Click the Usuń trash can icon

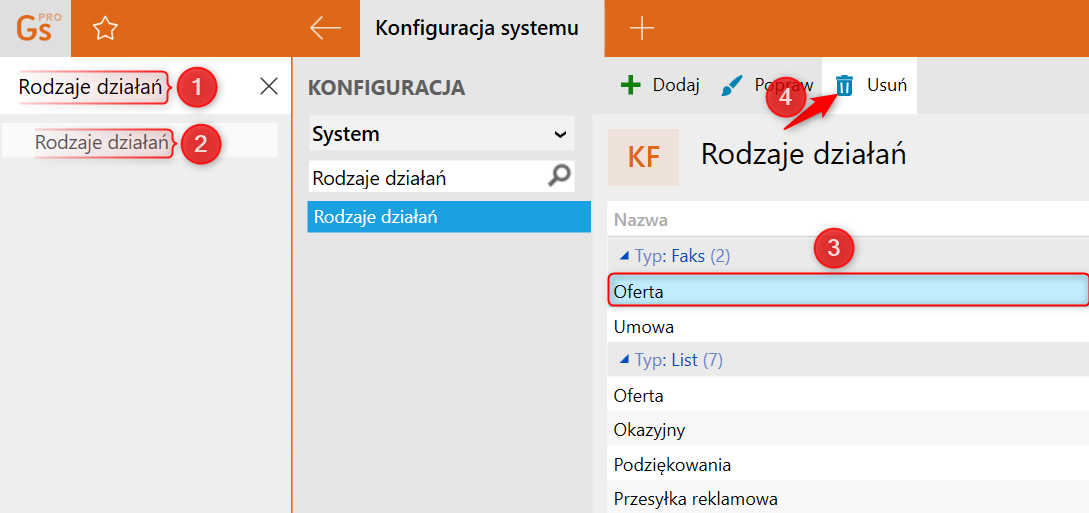pyautogui.click(x=844, y=85)
